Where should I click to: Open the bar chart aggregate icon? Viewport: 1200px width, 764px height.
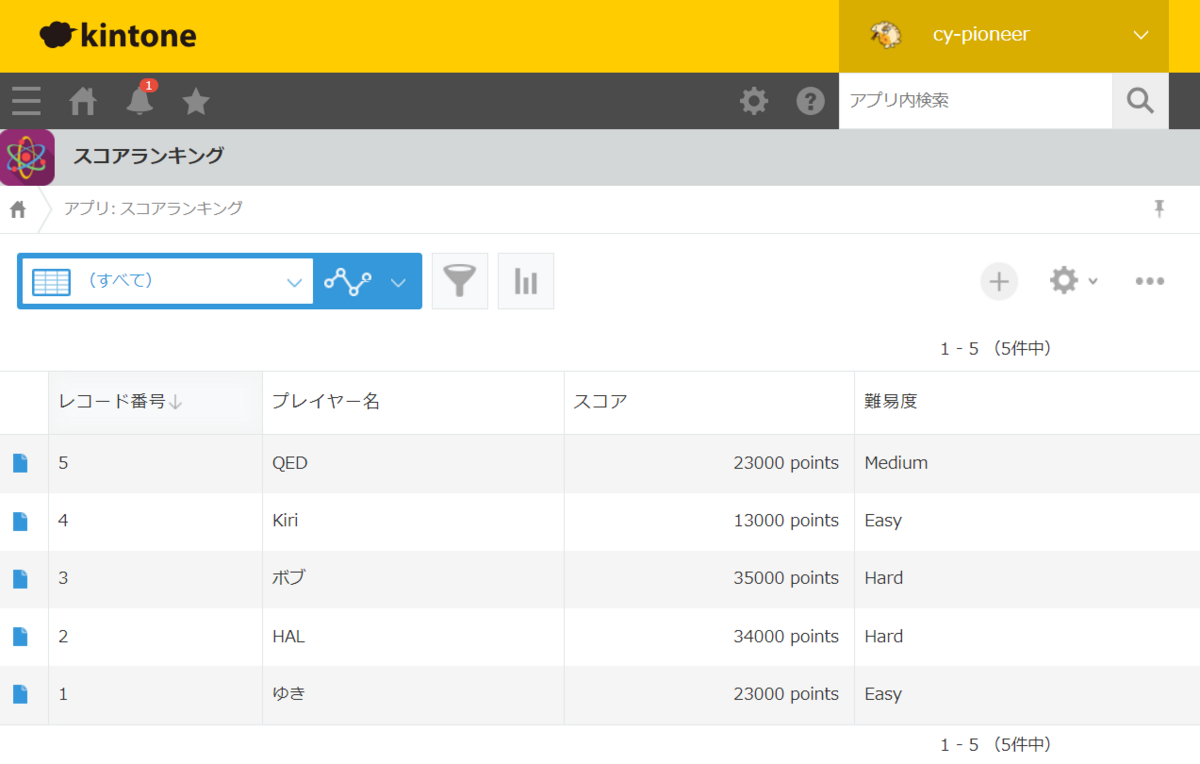pyautogui.click(x=526, y=281)
